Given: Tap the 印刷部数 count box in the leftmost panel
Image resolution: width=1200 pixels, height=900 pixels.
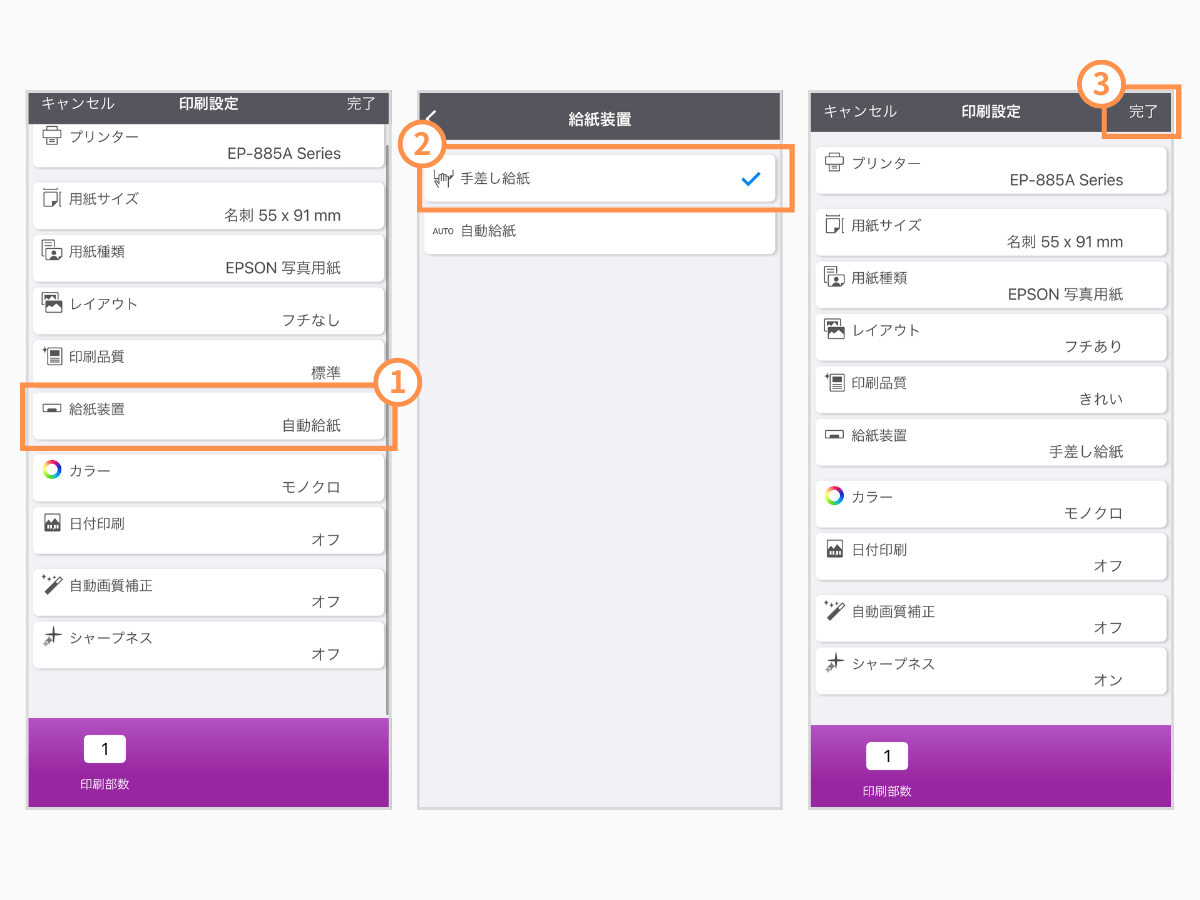Looking at the screenshot, I should pos(105,749).
